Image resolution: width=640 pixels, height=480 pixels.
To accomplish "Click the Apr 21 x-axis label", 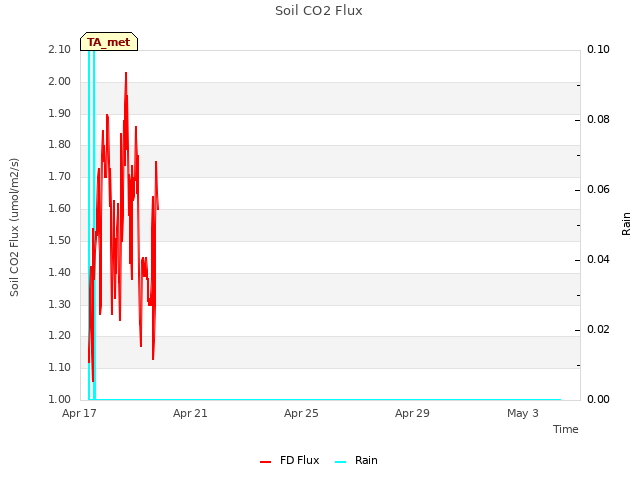I will [x=190, y=413].
